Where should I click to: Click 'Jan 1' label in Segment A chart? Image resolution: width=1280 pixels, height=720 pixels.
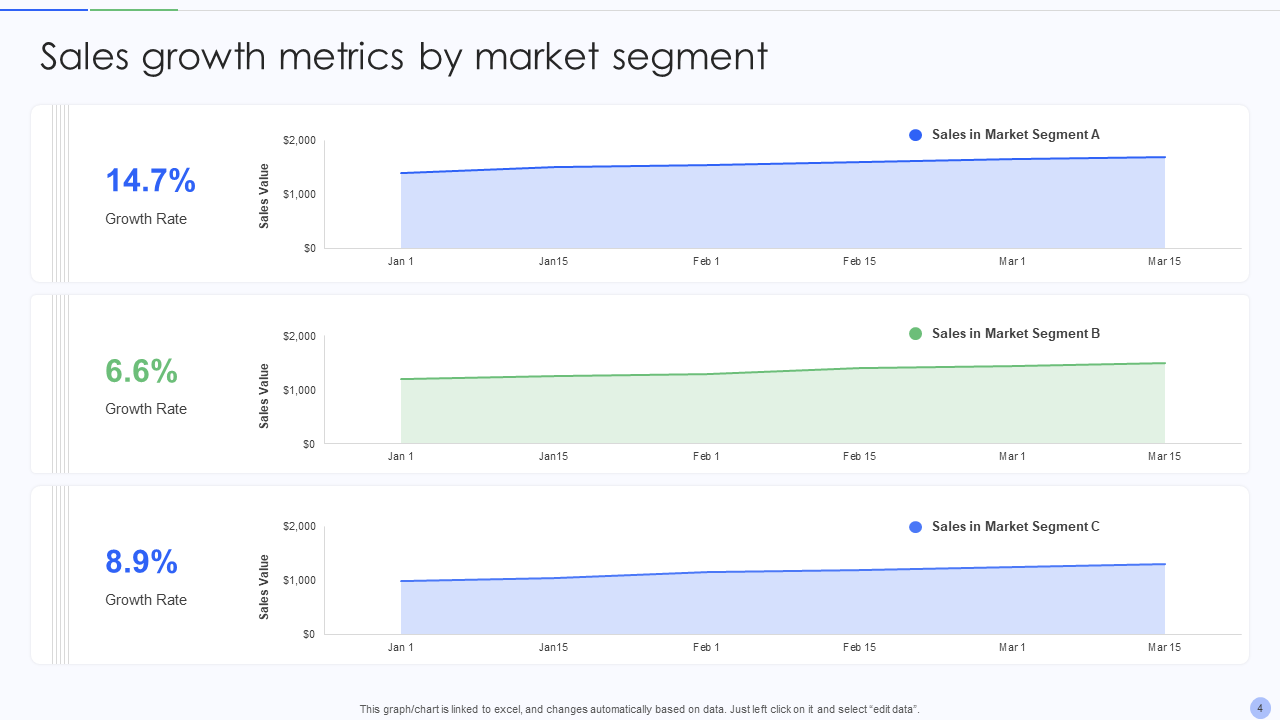pyautogui.click(x=401, y=262)
